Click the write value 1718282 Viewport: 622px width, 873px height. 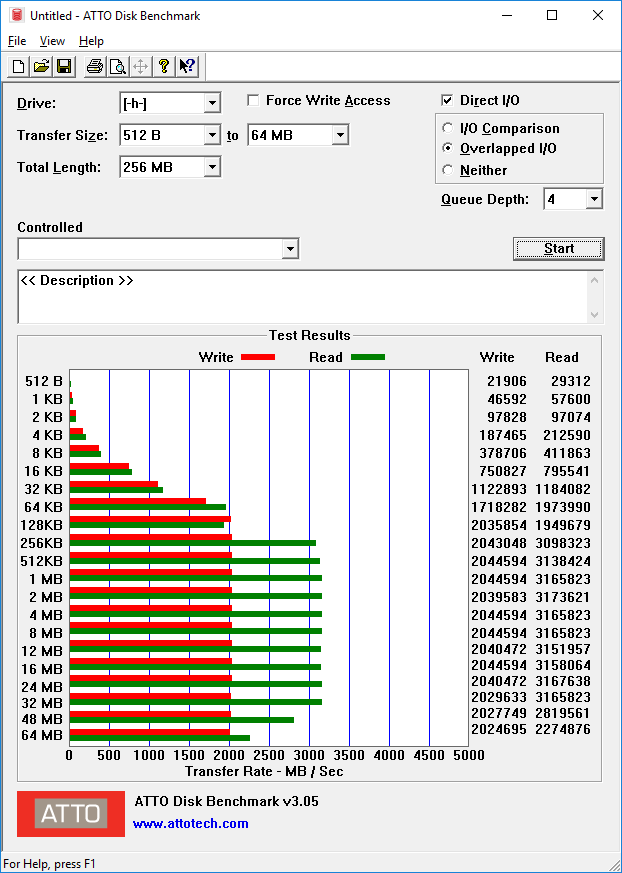498,507
